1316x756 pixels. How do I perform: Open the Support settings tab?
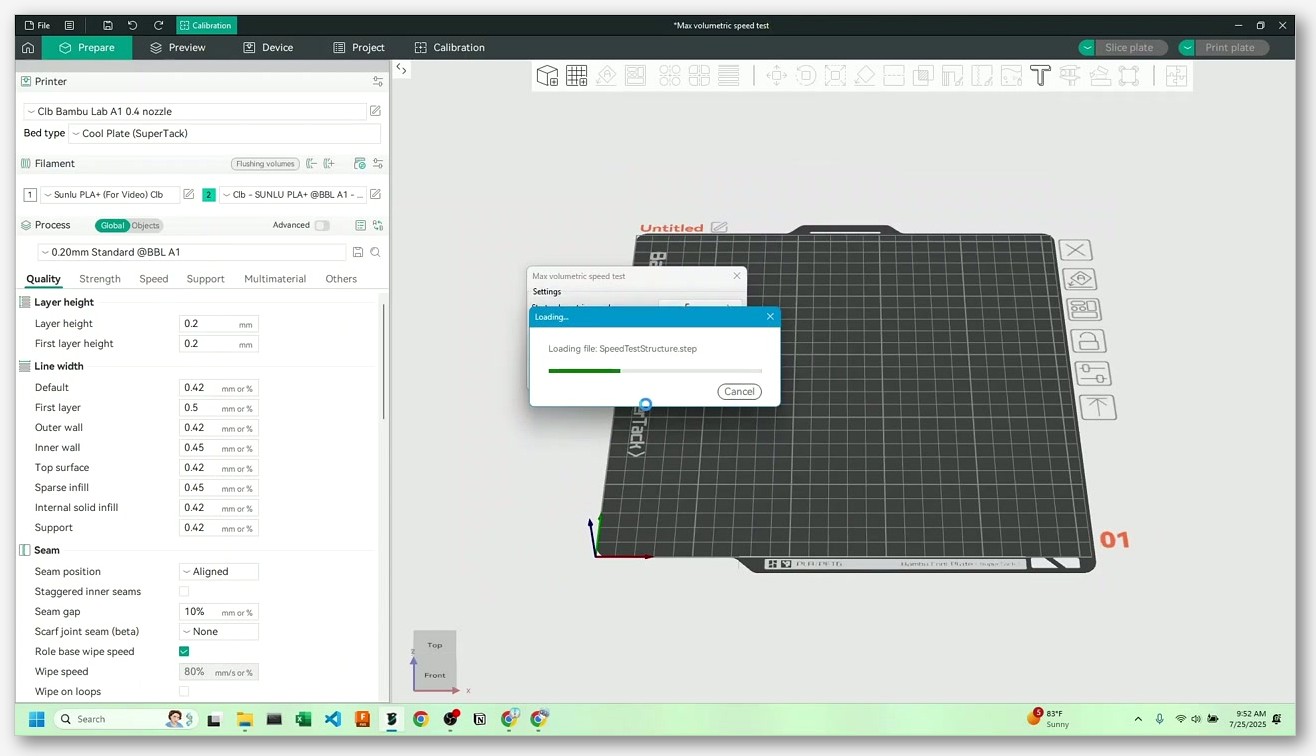tap(205, 279)
